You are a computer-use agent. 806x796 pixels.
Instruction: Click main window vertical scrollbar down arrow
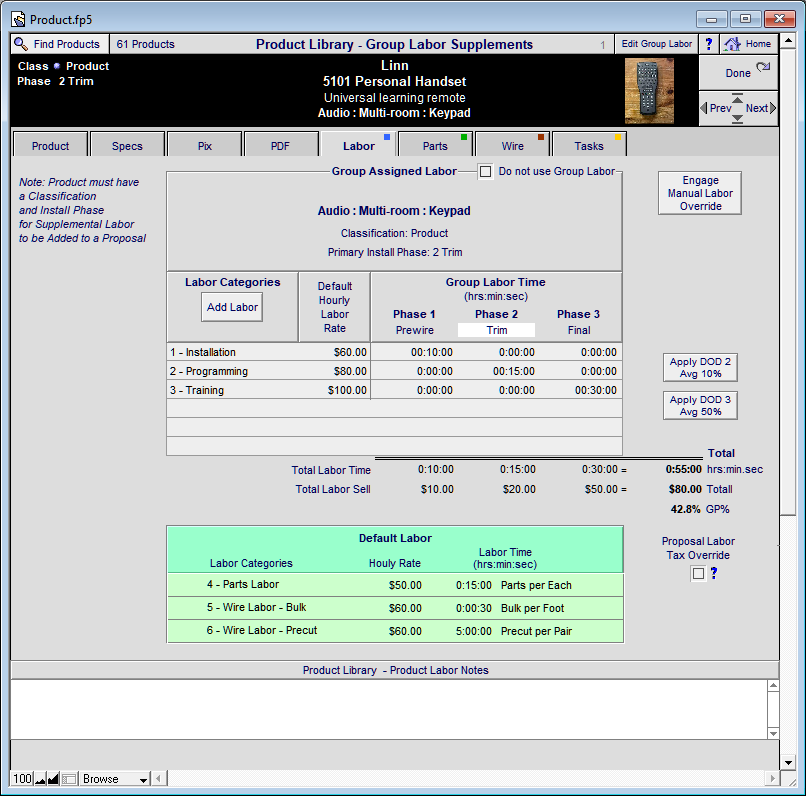788,763
